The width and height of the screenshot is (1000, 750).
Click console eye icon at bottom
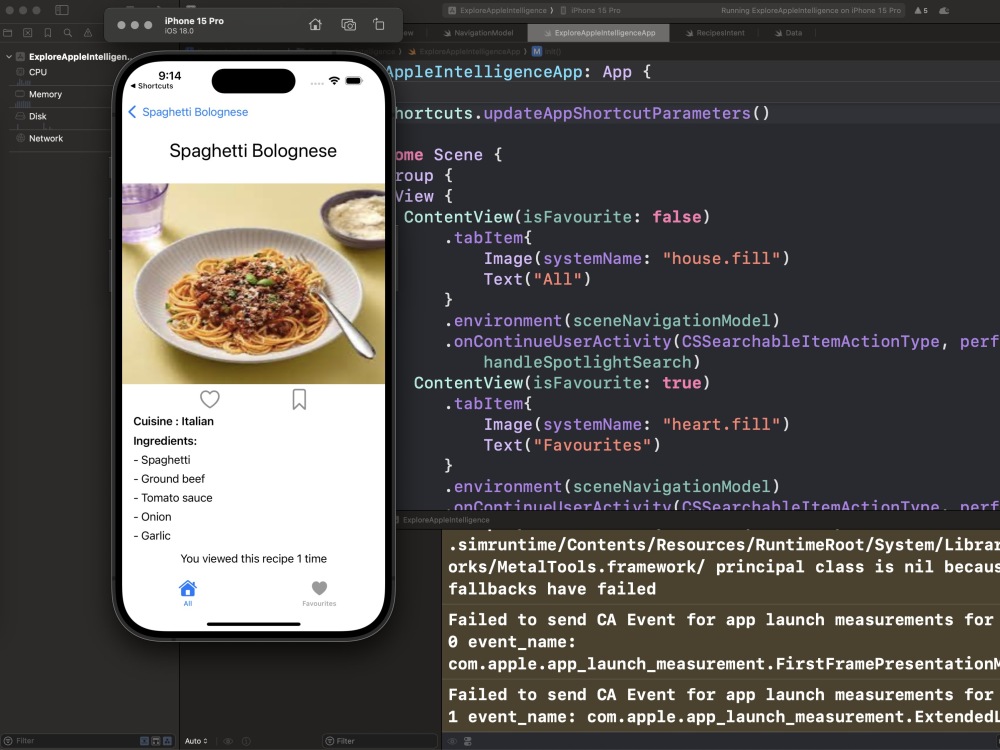[452, 741]
